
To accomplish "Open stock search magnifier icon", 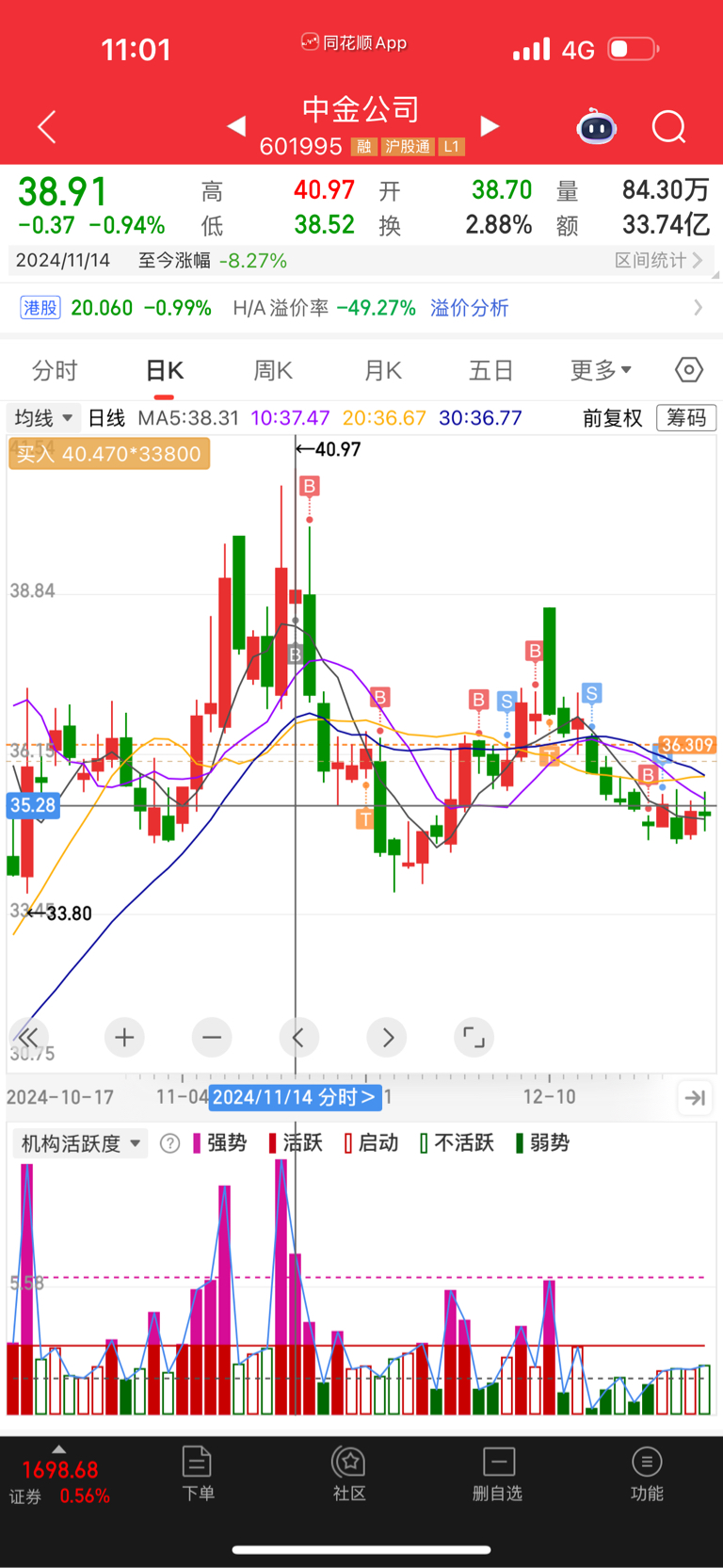I will [x=669, y=126].
